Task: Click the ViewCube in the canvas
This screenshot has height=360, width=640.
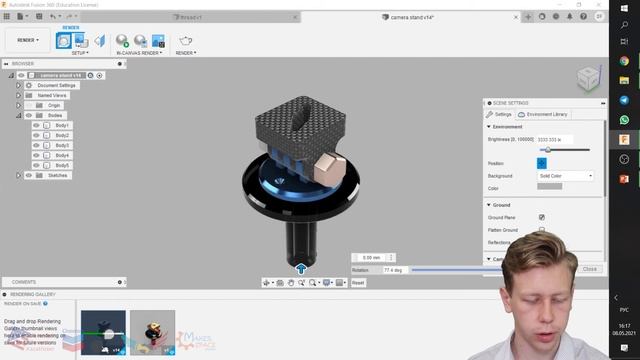Action: point(589,78)
